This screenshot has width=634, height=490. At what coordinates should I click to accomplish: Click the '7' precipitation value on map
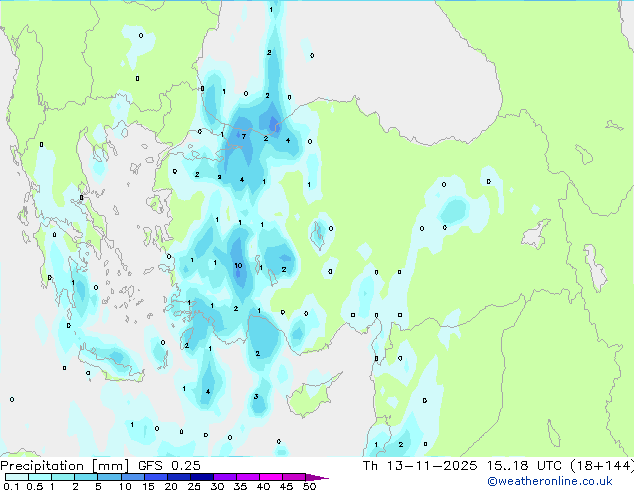[x=244, y=137]
